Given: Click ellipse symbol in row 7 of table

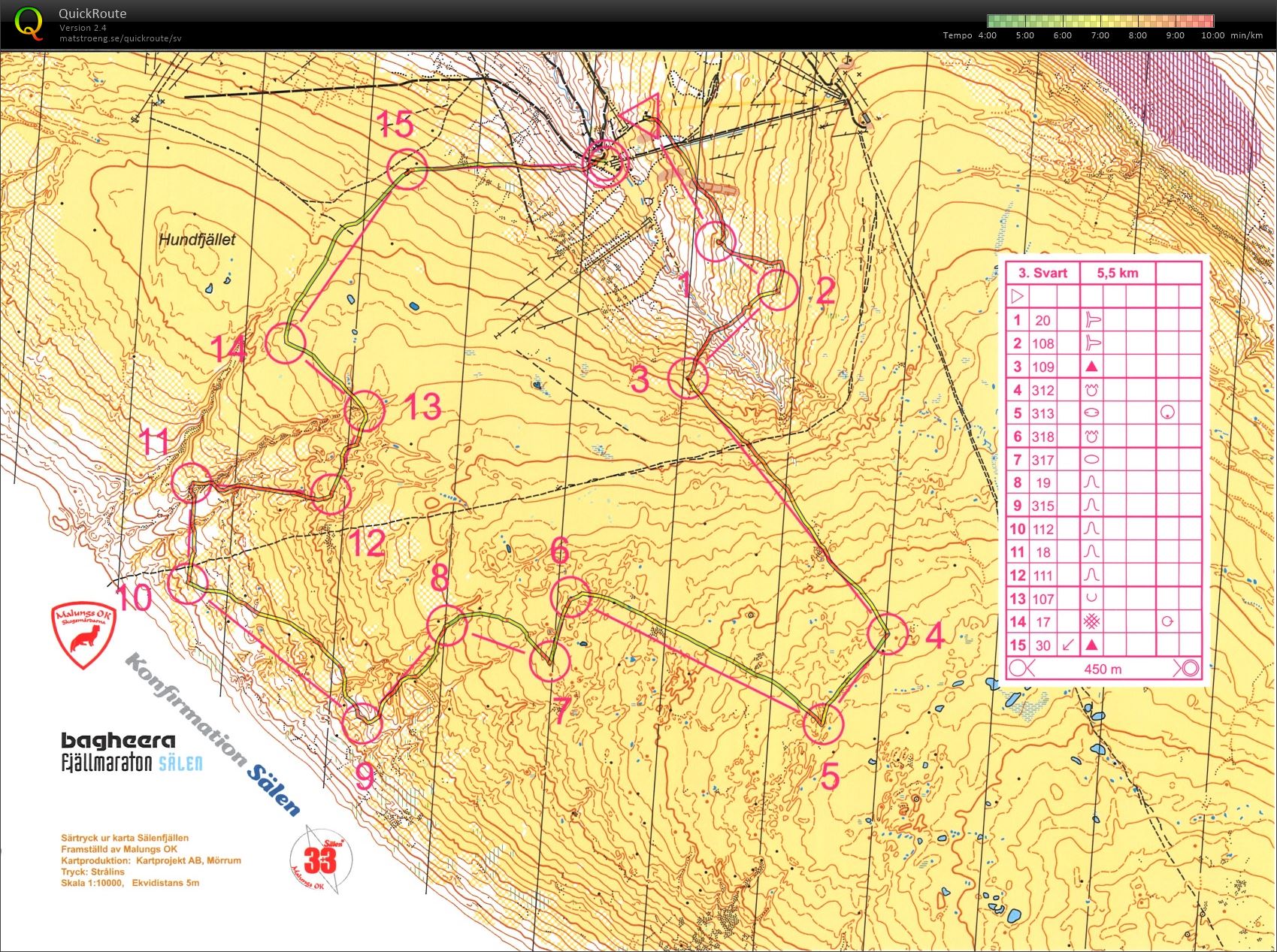Looking at the screenshot, I should pos(1091,460).
